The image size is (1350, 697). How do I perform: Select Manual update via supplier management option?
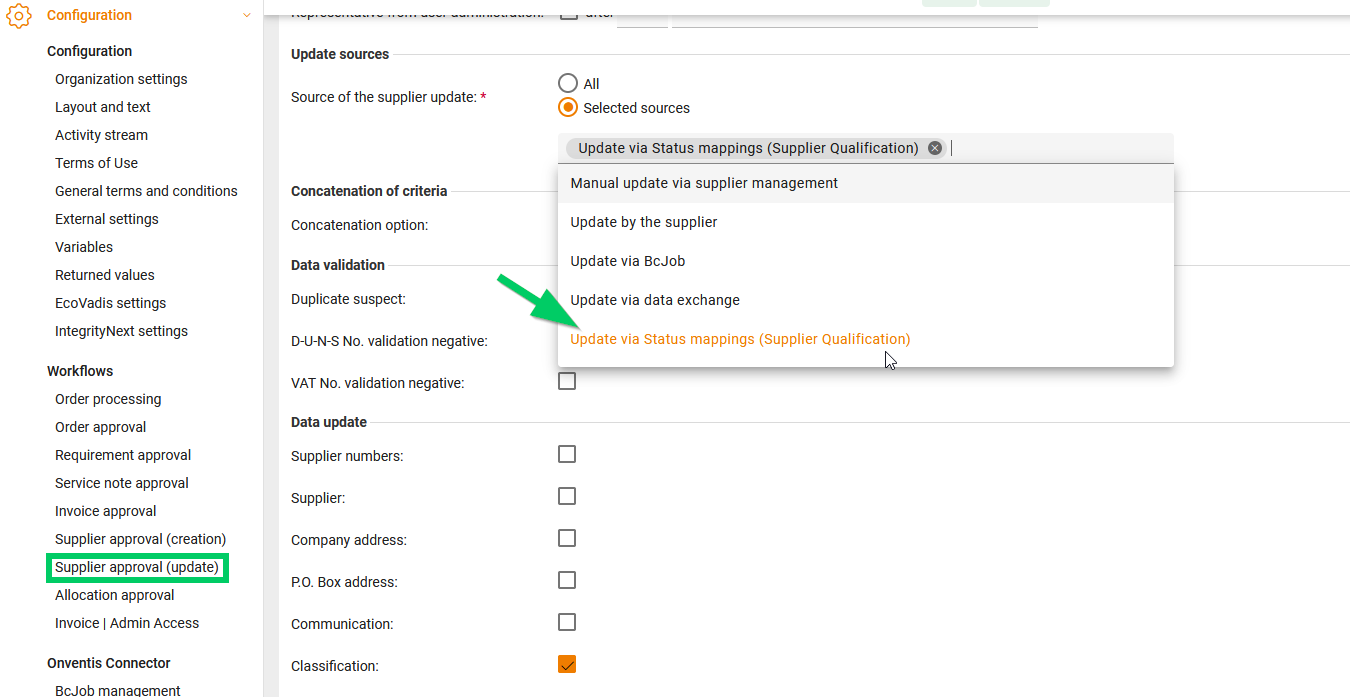pos(704,183)
